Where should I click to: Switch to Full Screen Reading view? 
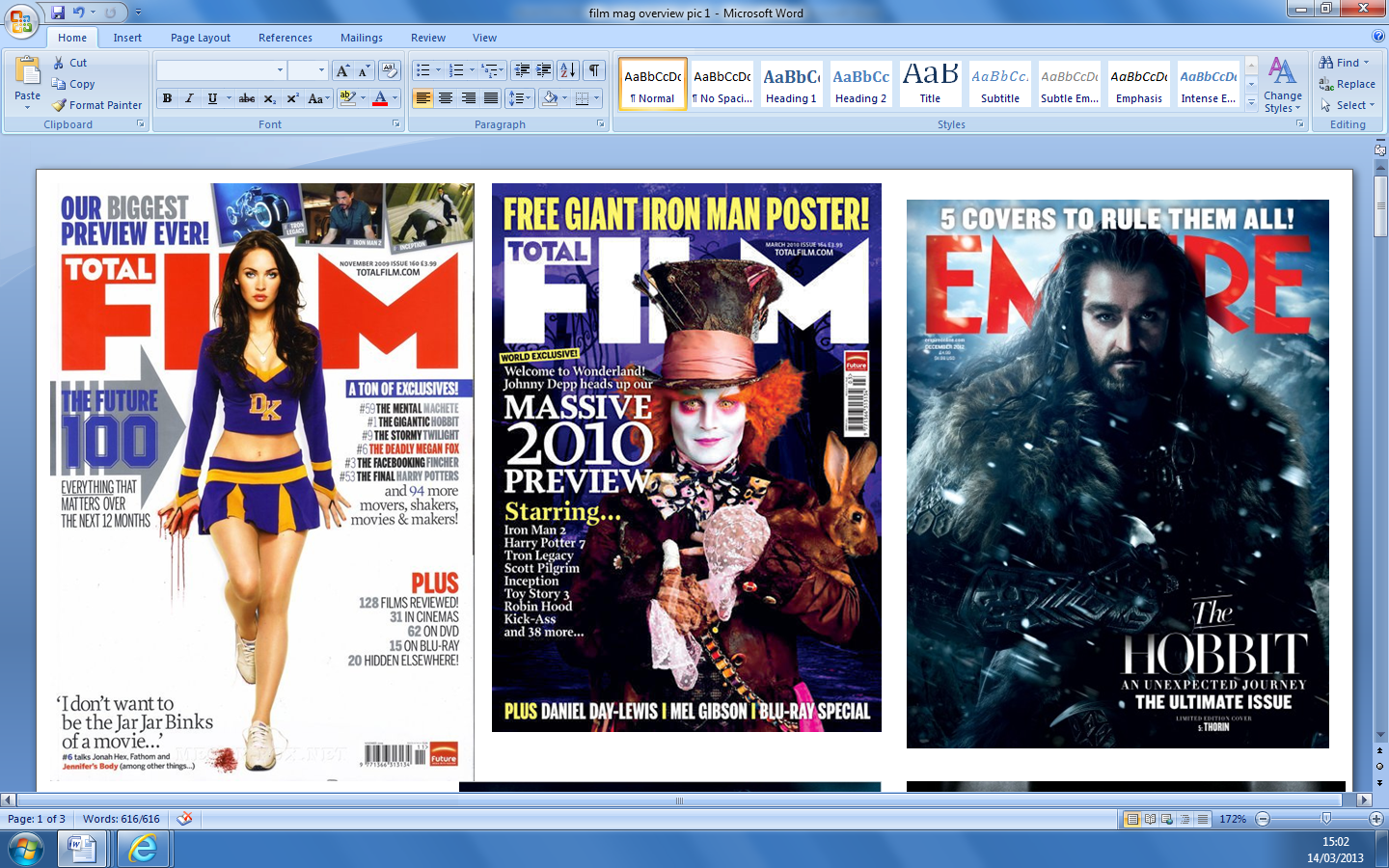pos(1150,819)
